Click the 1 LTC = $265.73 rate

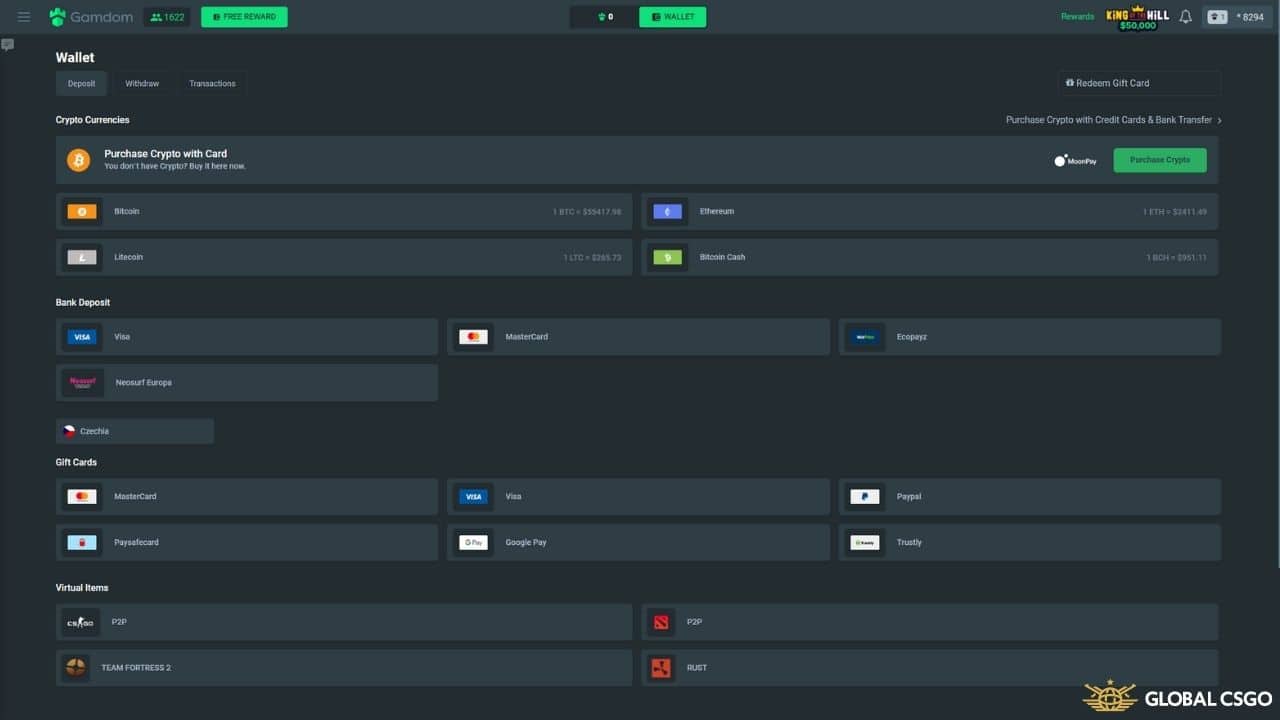pos(592,258)
